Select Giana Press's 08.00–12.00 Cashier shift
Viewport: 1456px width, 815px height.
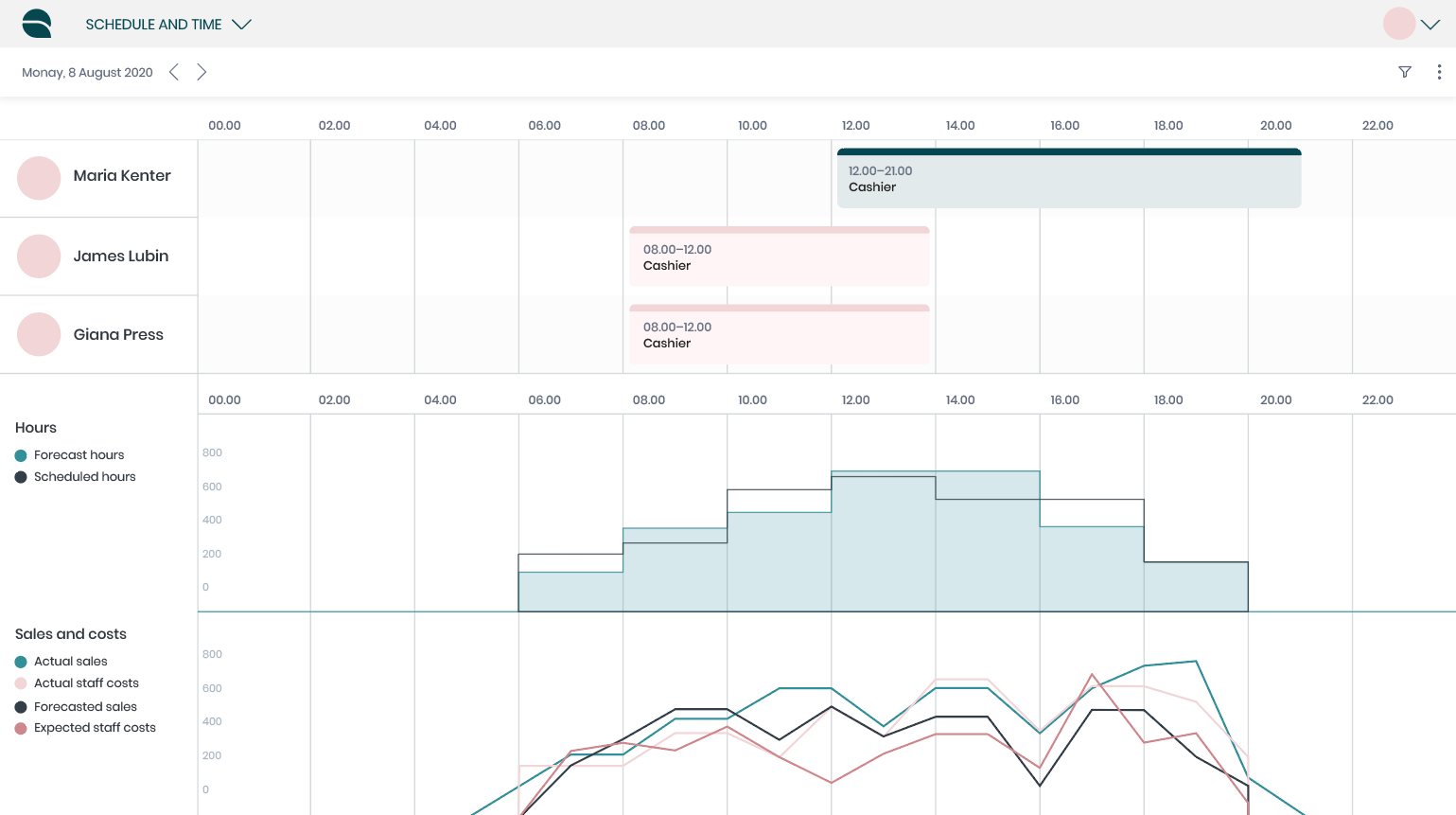click(x=779, y=335)
